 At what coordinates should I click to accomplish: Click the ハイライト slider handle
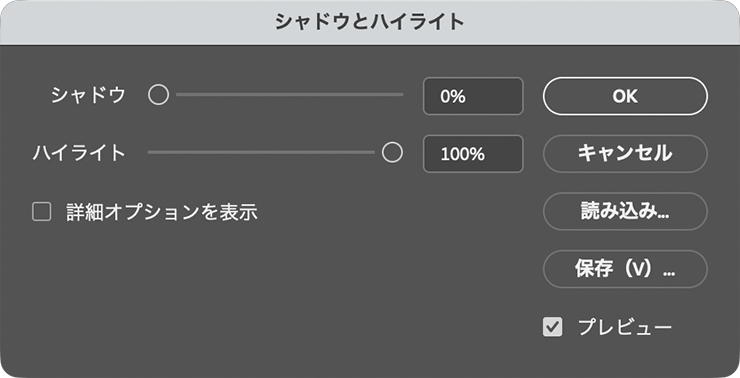[x=392, y=153]
